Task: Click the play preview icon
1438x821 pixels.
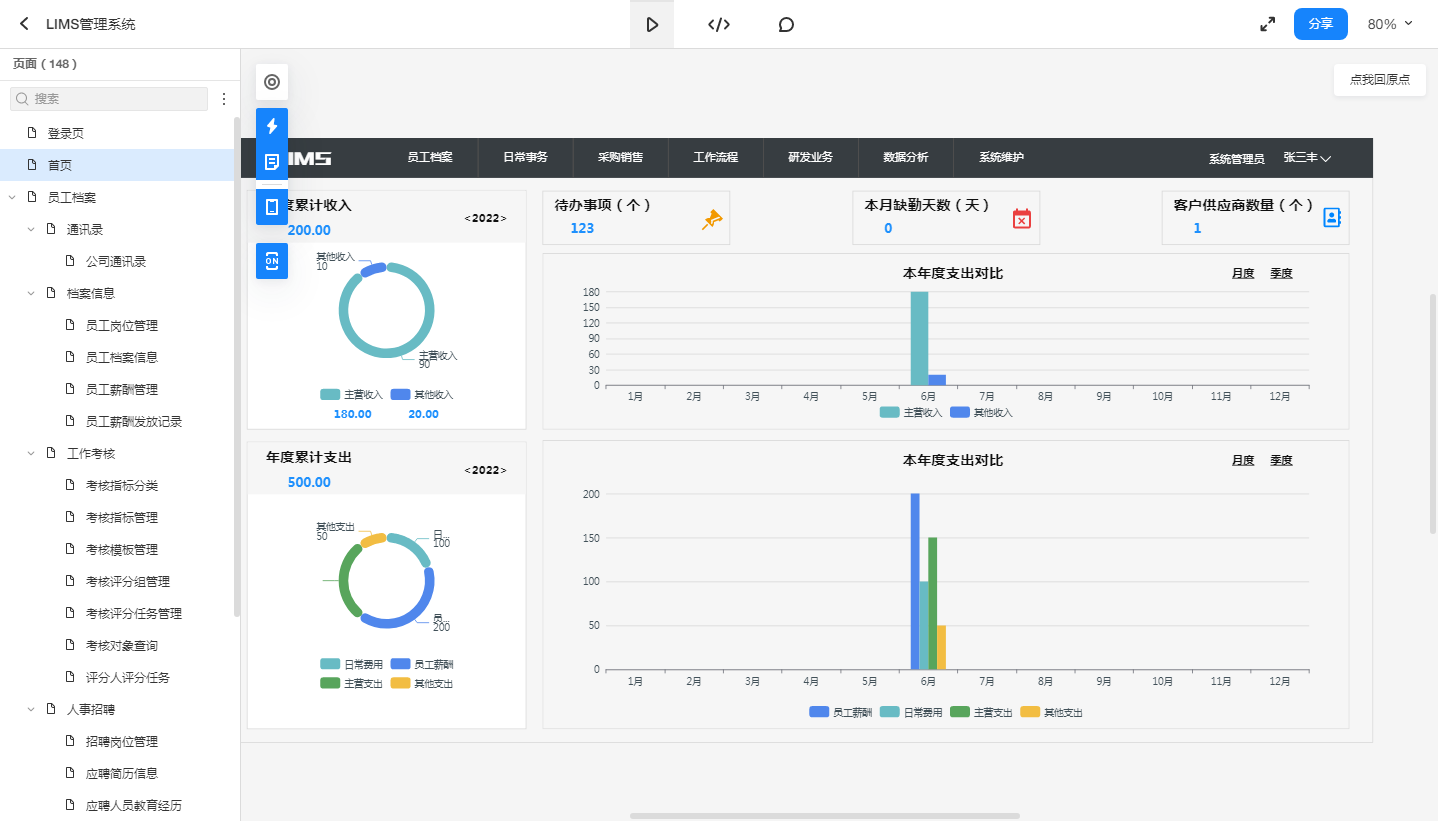Action: [x=652, y=24]
